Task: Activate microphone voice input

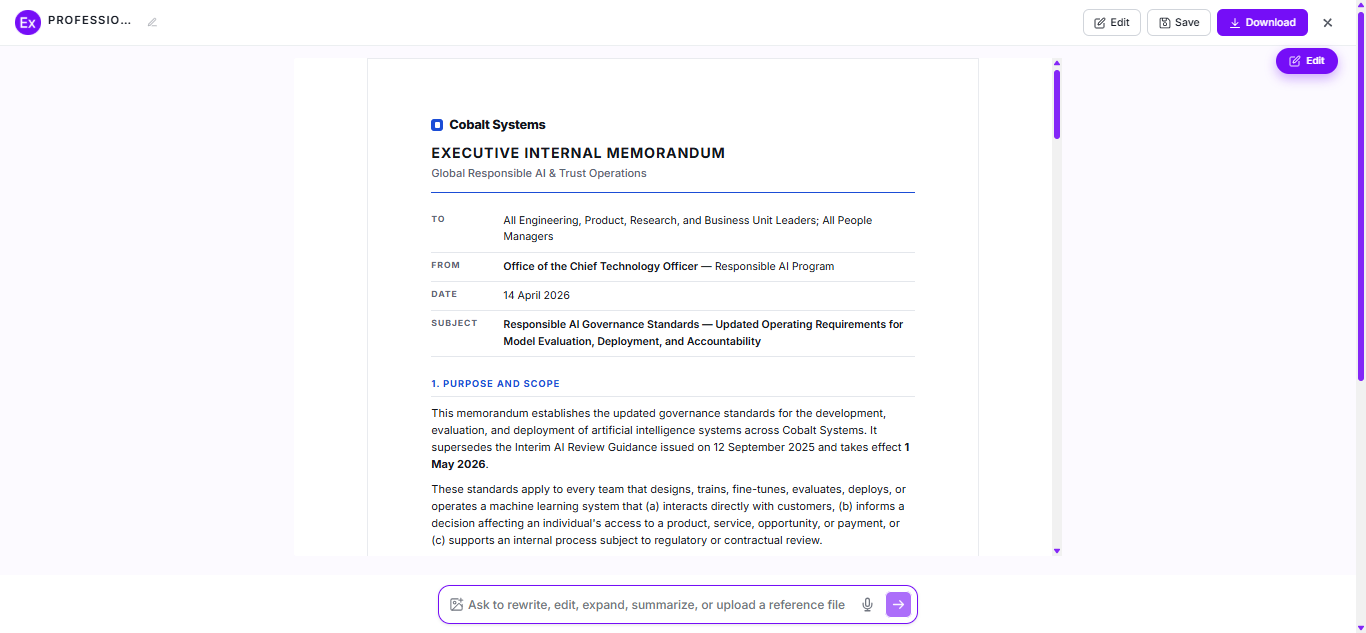Action: [x=868, y=604]
